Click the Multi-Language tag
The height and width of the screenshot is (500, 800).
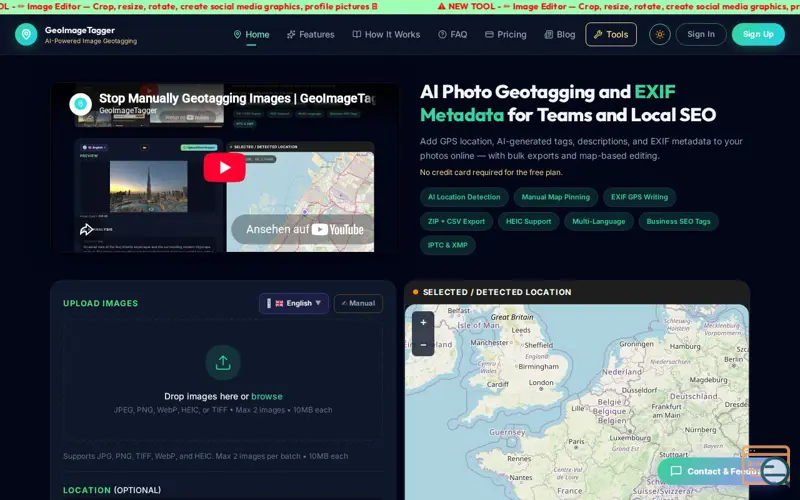[x=598, y=221]
